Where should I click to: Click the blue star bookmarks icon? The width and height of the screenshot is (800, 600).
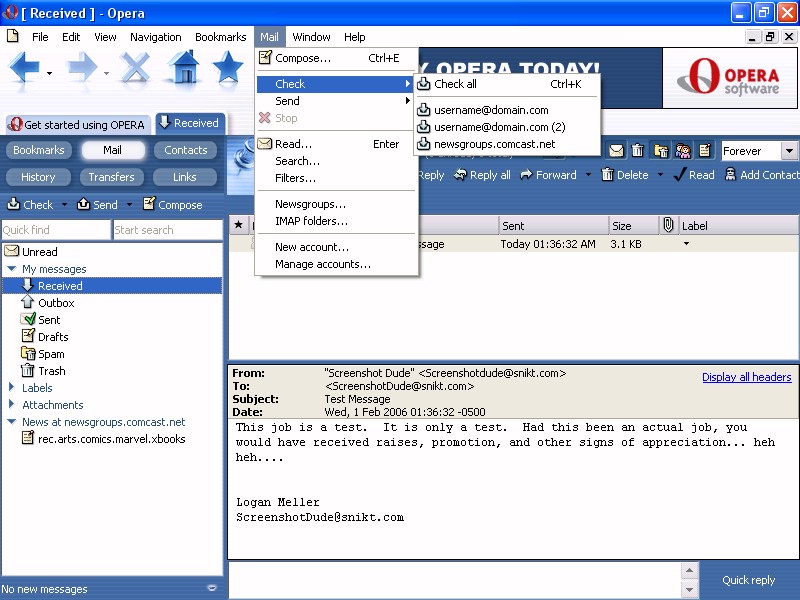tap(228, 66)
